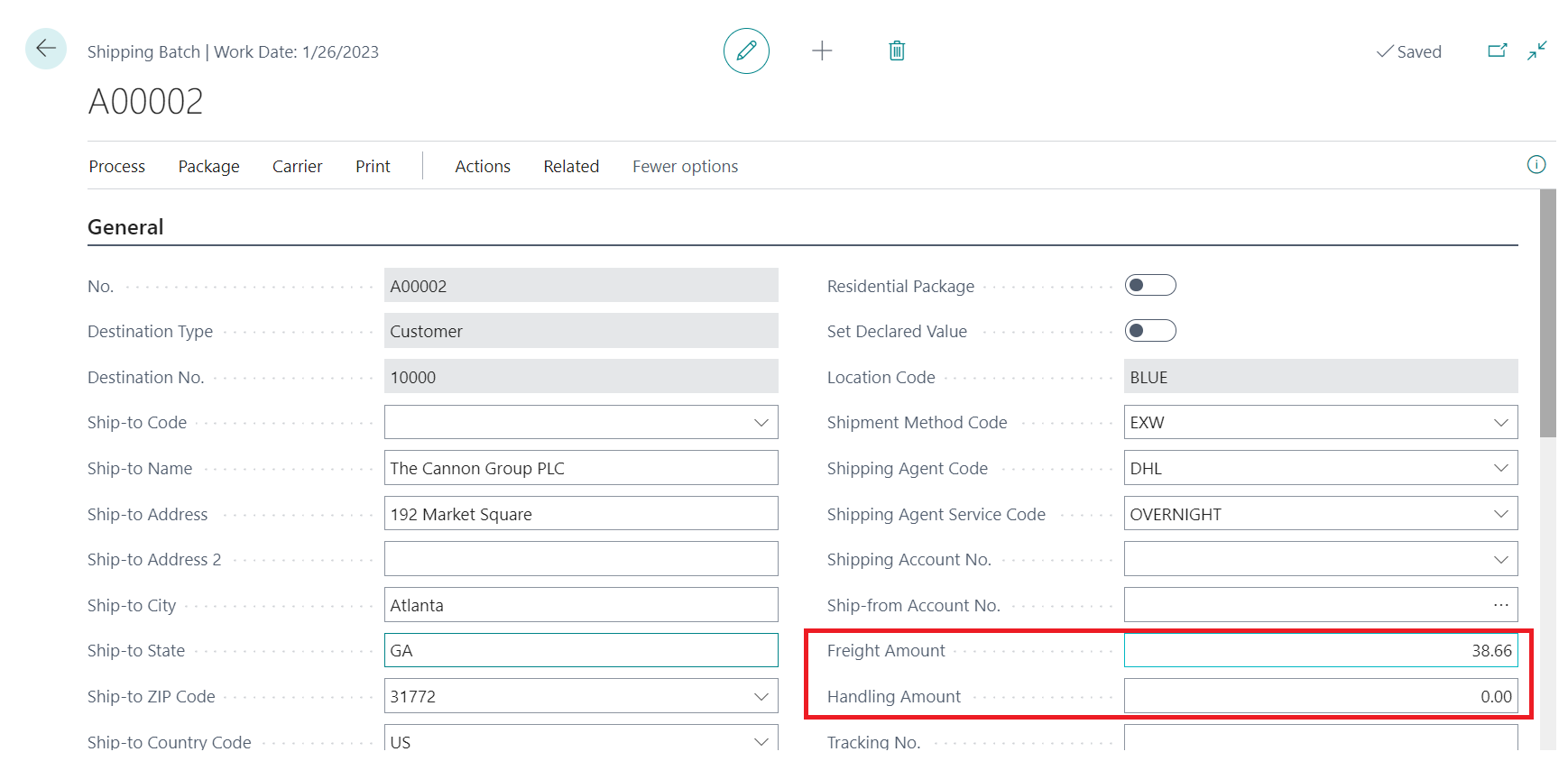
Task: Toggle the Residential Package switch
Action: click(1150, 286)
